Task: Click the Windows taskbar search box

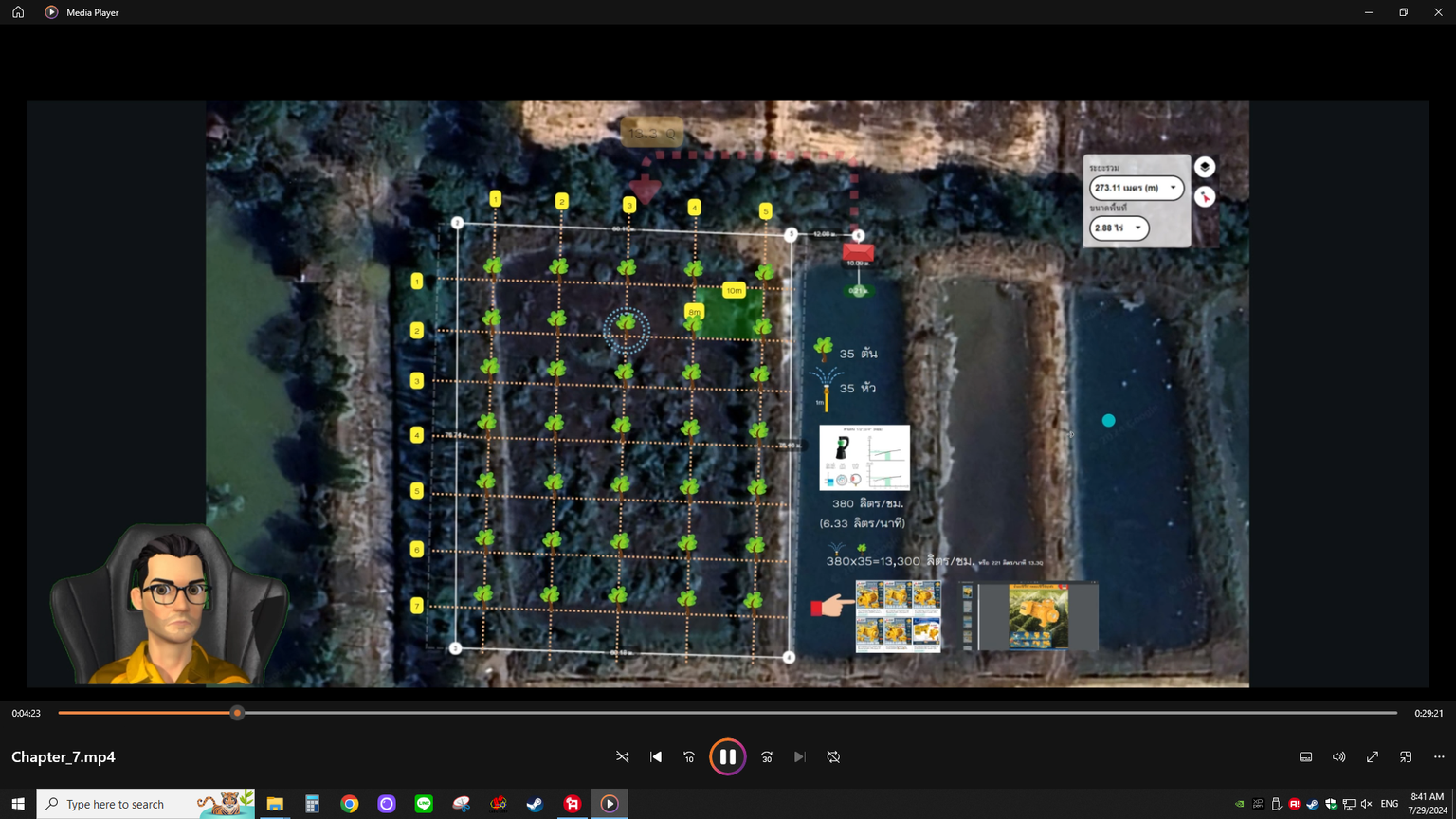Action: click(128, 804)
